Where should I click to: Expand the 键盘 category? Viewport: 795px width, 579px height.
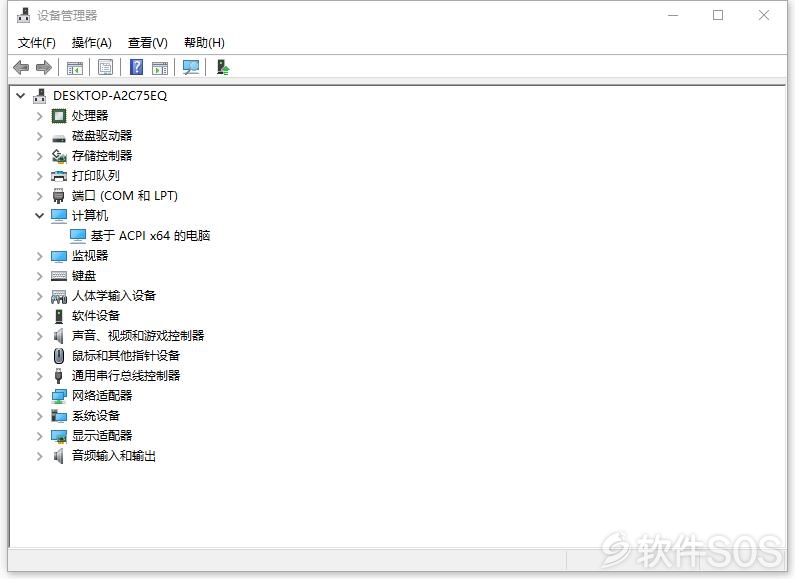click(40, 276)
